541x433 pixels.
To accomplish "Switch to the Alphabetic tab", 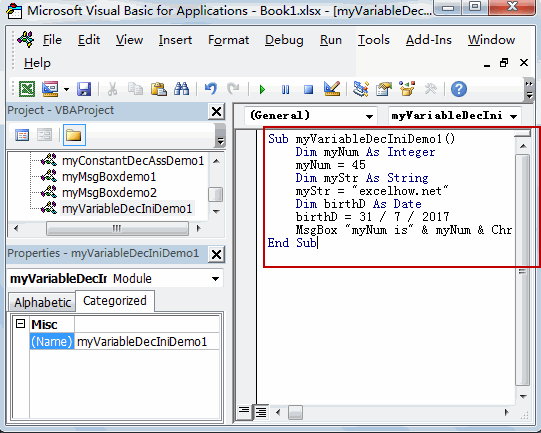I will (42, 303).
